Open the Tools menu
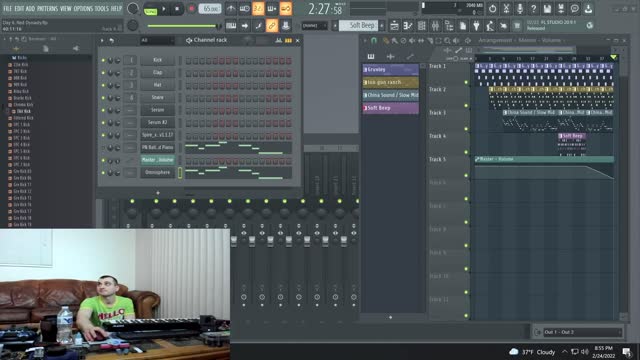Image resolution: width=640 pixels, height=360 pixels. 102,8
